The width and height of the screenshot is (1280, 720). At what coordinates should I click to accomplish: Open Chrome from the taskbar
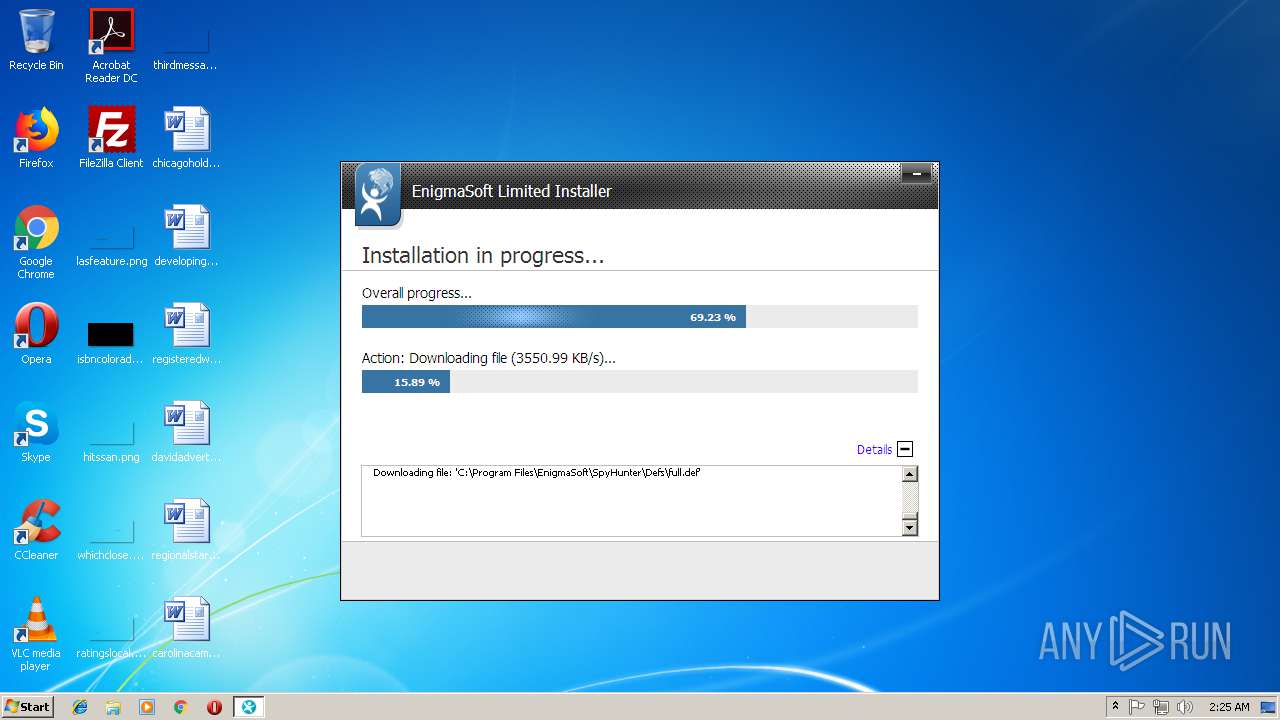pyautogui.click(x=181, y=707)
